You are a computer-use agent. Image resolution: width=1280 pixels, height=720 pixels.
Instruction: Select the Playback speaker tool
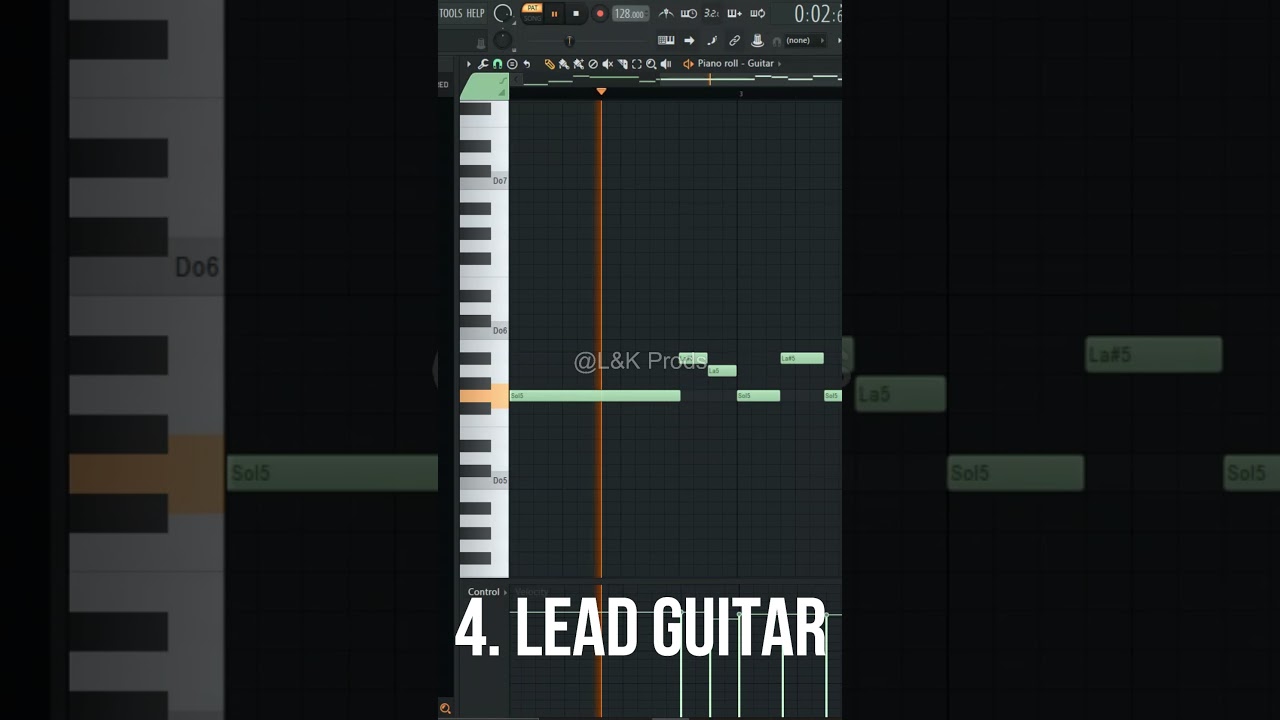665,64
